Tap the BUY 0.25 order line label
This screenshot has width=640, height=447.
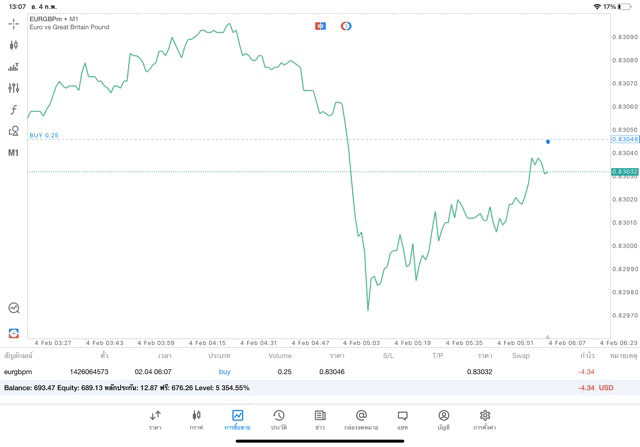click(44, 135)
